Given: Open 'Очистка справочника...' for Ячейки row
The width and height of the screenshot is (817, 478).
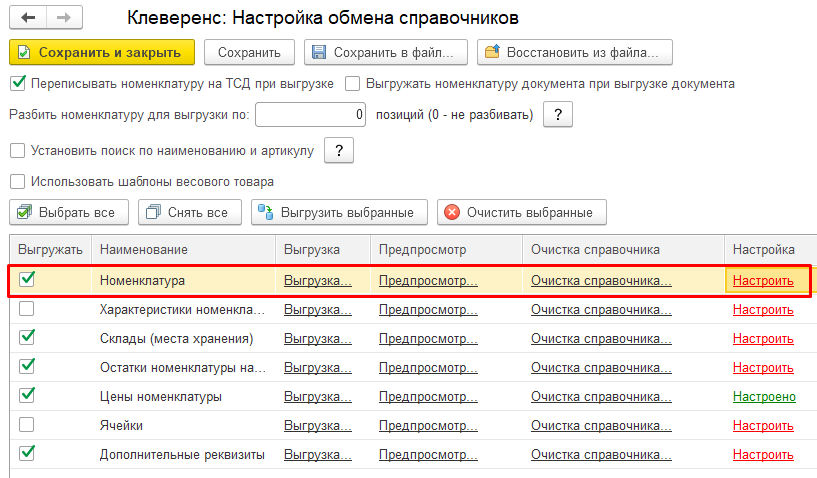Looking at the screenshot, I should tap(601, 426).
